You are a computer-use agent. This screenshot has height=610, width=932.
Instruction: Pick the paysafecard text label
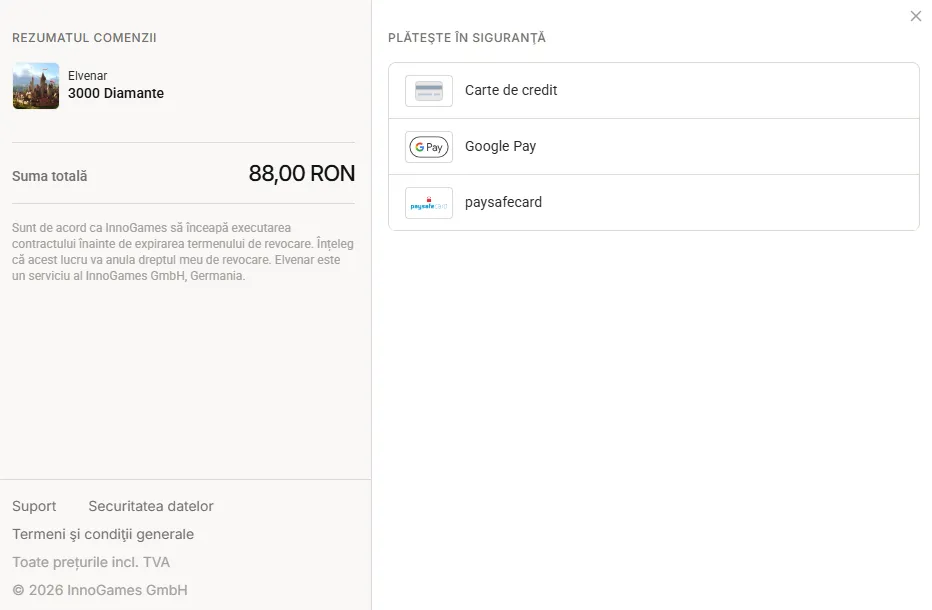503,202
